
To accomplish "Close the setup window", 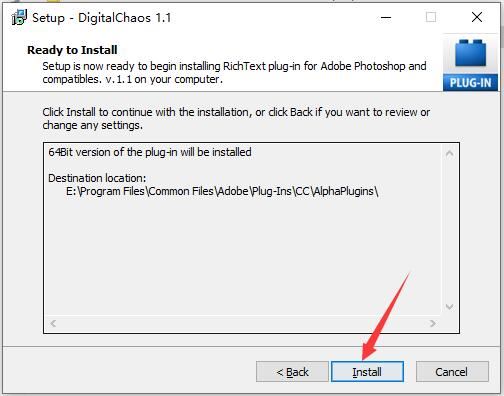I will [x=477, y=17].
